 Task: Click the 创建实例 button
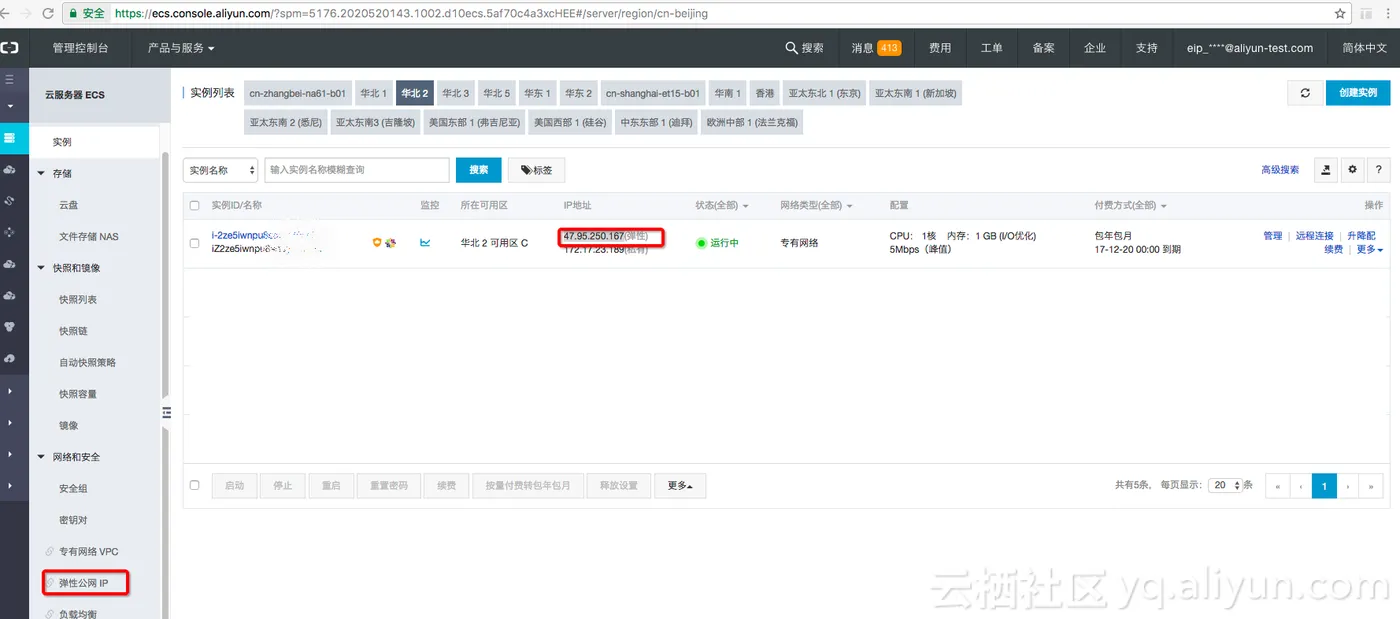(x=1358, y=93)
